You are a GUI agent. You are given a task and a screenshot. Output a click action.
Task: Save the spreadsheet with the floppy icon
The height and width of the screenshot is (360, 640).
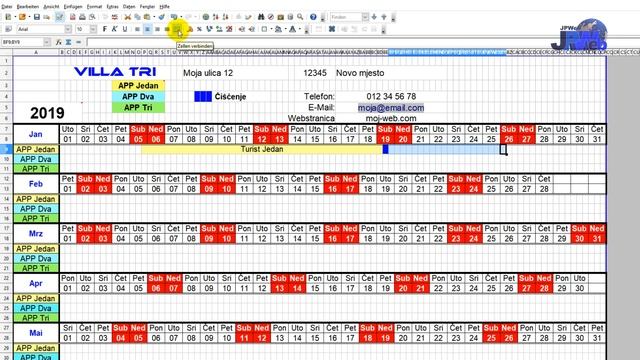[37, 17]
